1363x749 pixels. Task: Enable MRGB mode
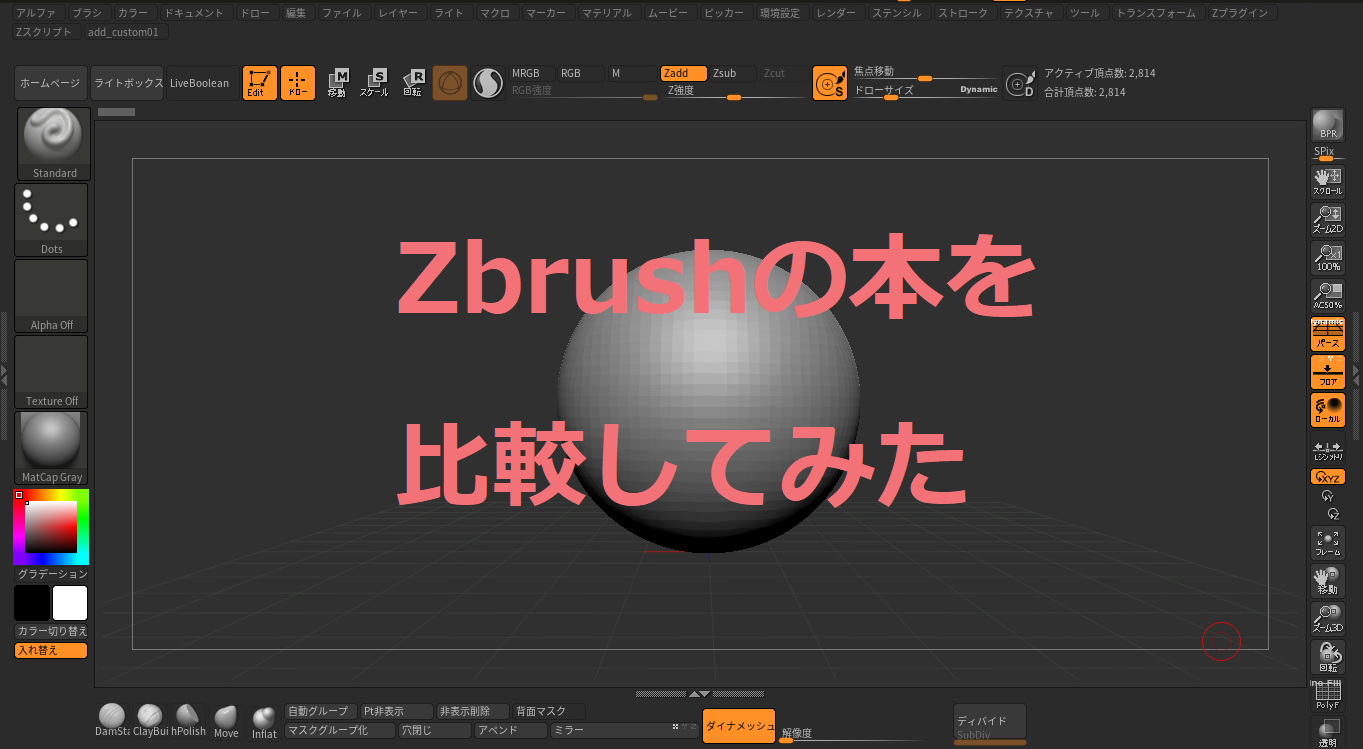[531, 73]
